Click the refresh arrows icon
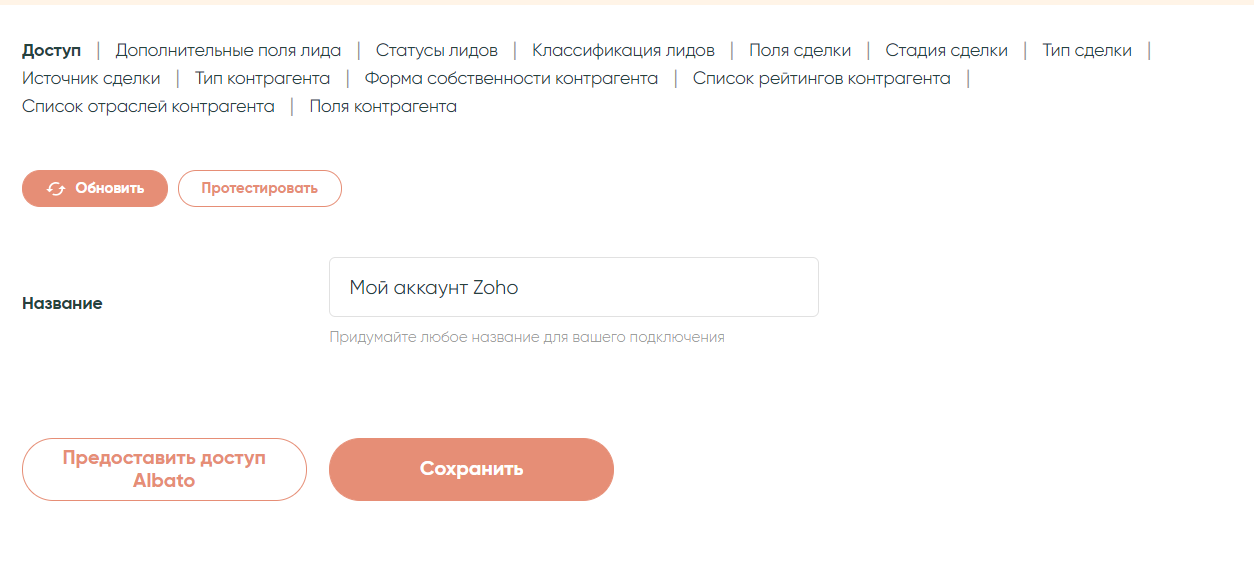The image size is (1254, 570). [x=56, y=189]
